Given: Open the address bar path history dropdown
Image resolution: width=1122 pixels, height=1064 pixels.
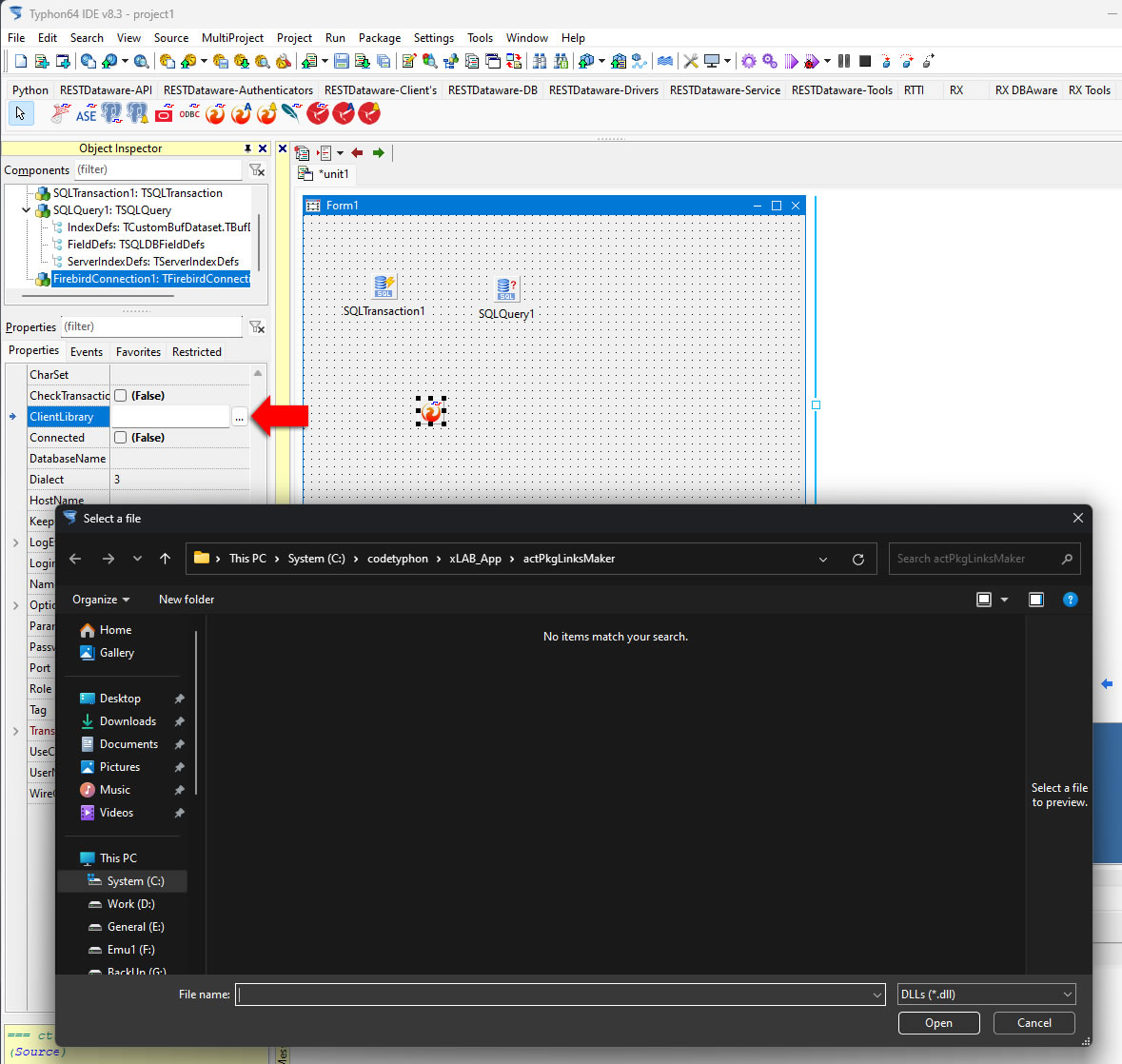Looking at the screenshot, I should coord(823,559).
